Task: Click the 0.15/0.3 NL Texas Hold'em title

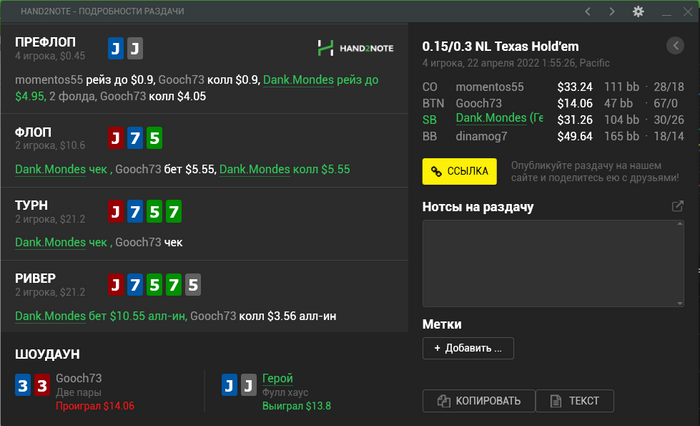Action: [x=500, y=46]
